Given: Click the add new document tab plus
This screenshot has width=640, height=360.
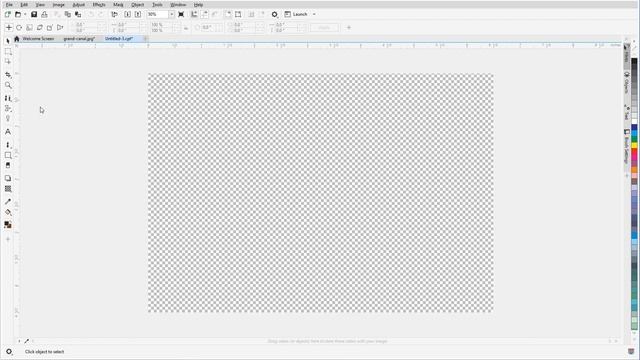Looking at the screenshot, I should point(145,39).
